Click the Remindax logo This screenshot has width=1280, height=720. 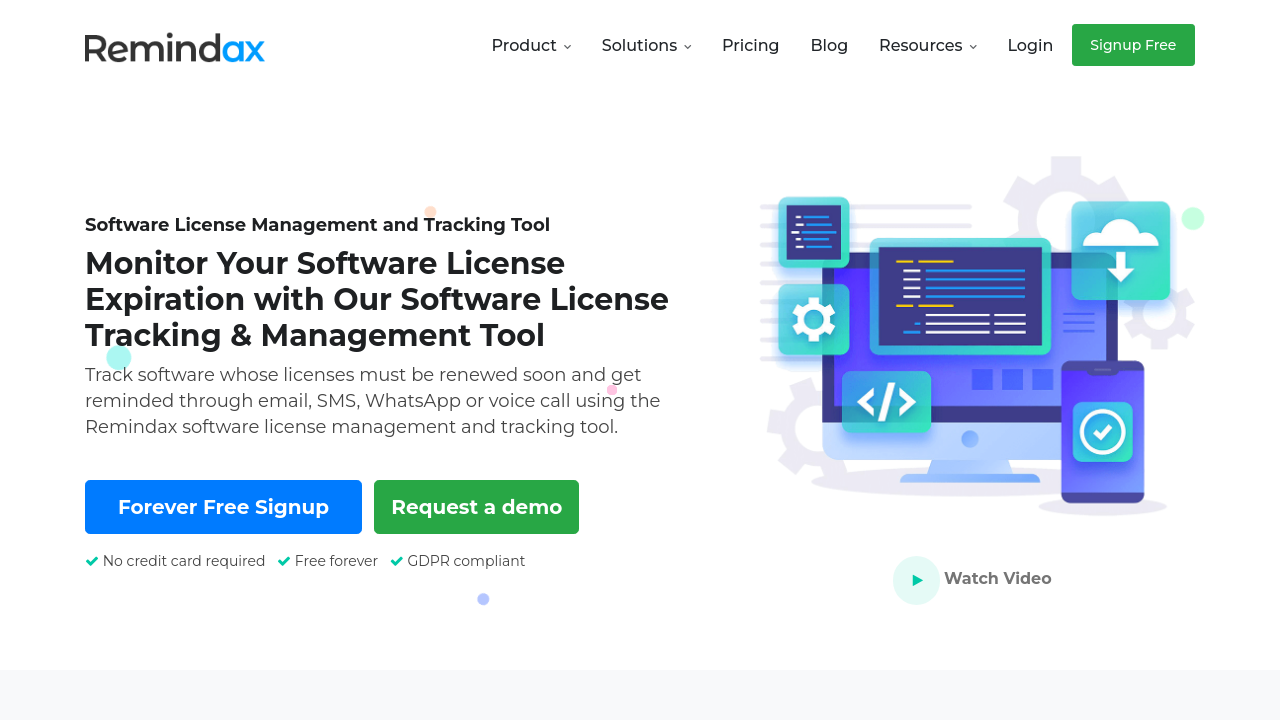click(174, 47)
